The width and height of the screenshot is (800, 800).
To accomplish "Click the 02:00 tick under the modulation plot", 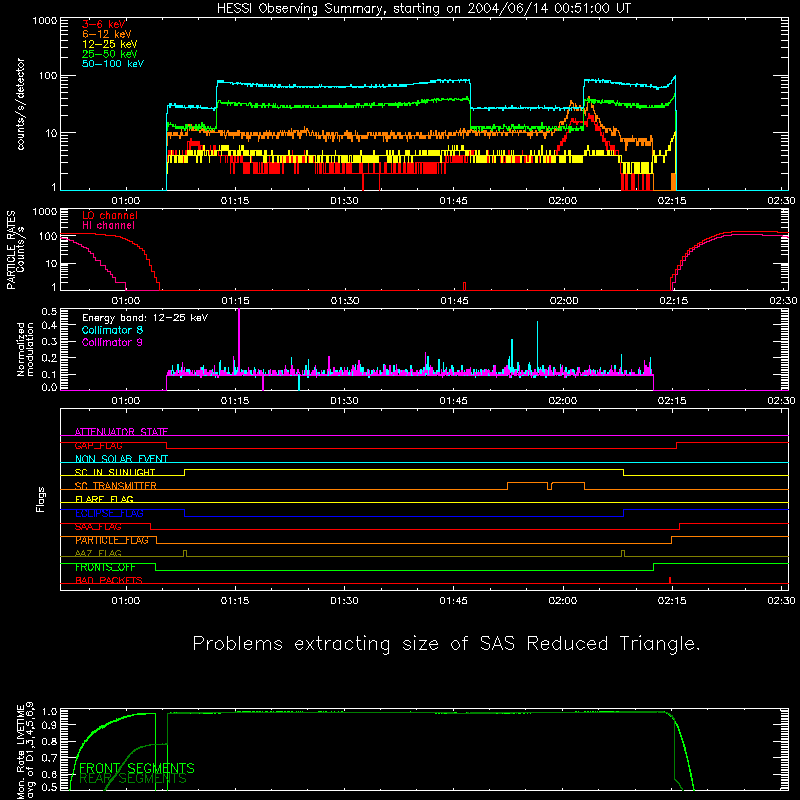I will [563, 401].
